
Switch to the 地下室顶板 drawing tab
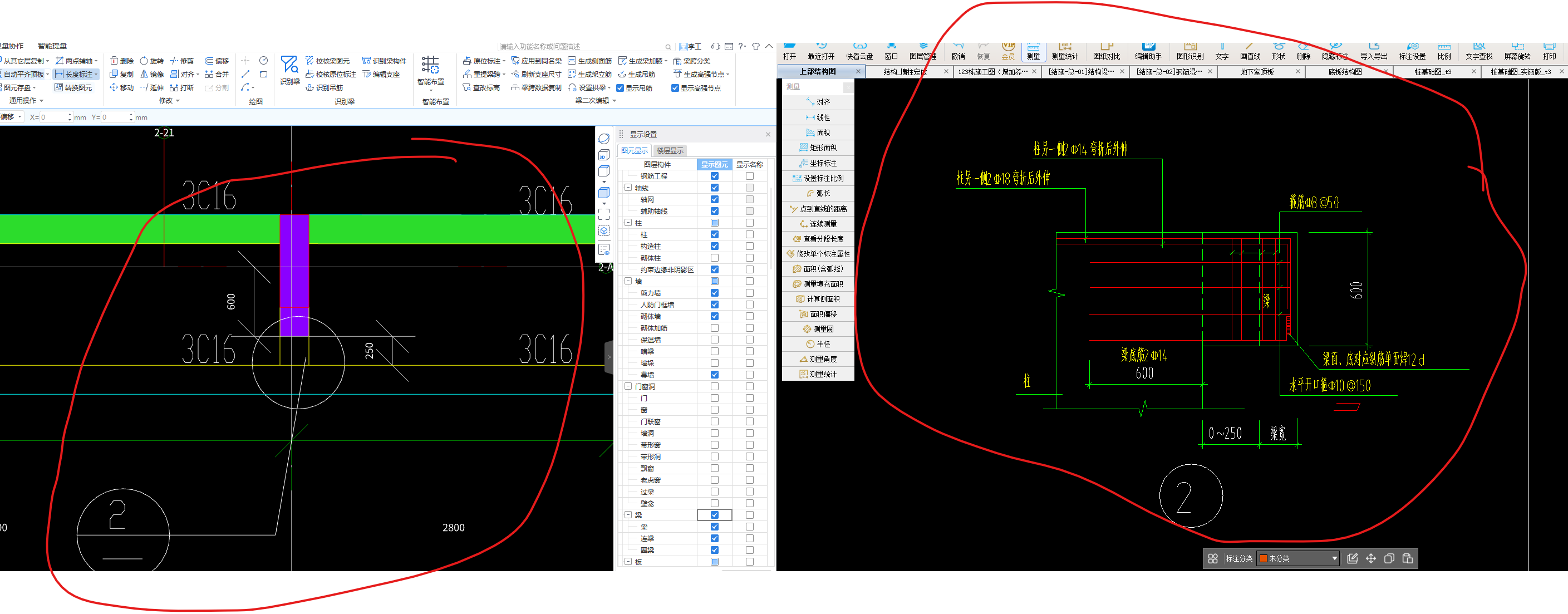(1257, 72)
